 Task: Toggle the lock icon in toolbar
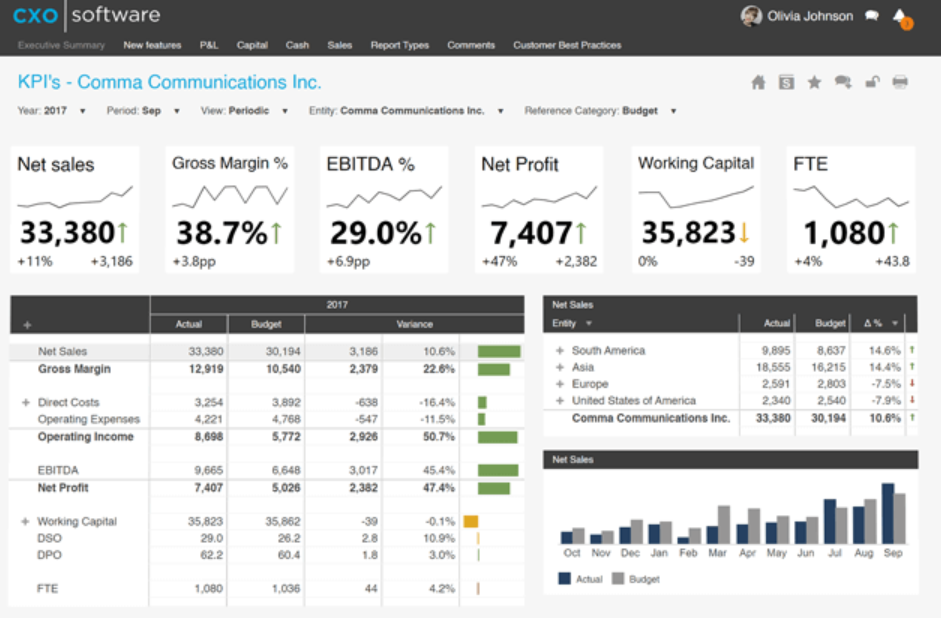872,82
